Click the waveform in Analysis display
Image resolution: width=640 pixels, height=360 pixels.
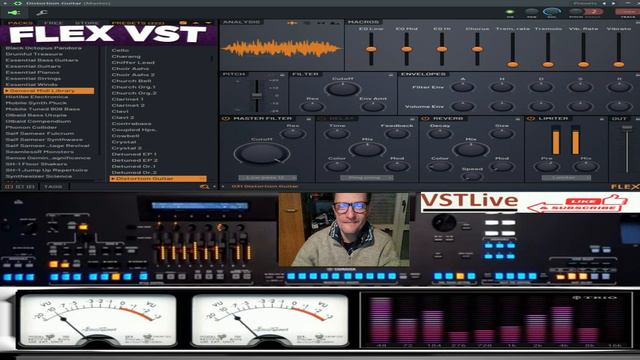click(x=282, y=48)
